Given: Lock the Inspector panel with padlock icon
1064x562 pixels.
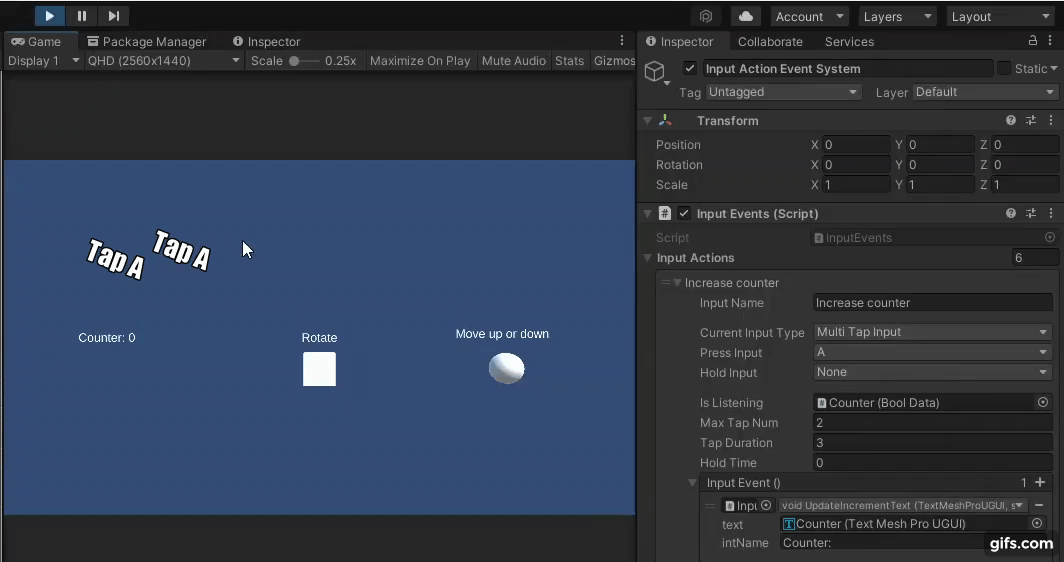Looking at the screenshot, I should click(1033, 41).
